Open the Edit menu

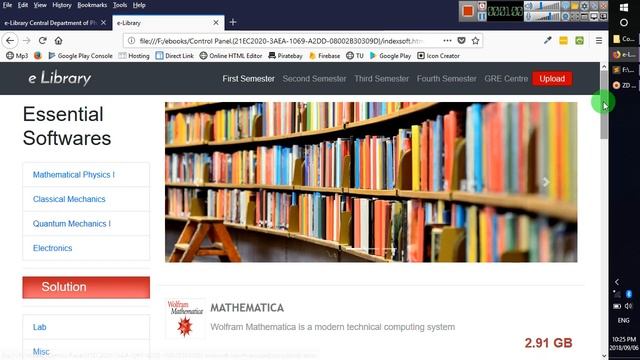point(23,5)
